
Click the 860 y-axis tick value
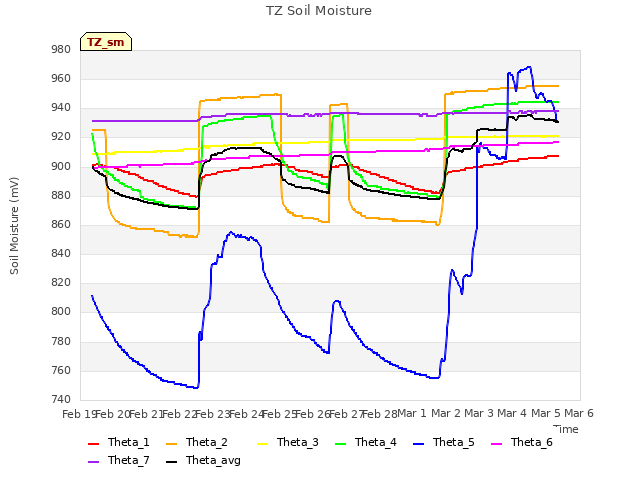click(x=61, y=224)
